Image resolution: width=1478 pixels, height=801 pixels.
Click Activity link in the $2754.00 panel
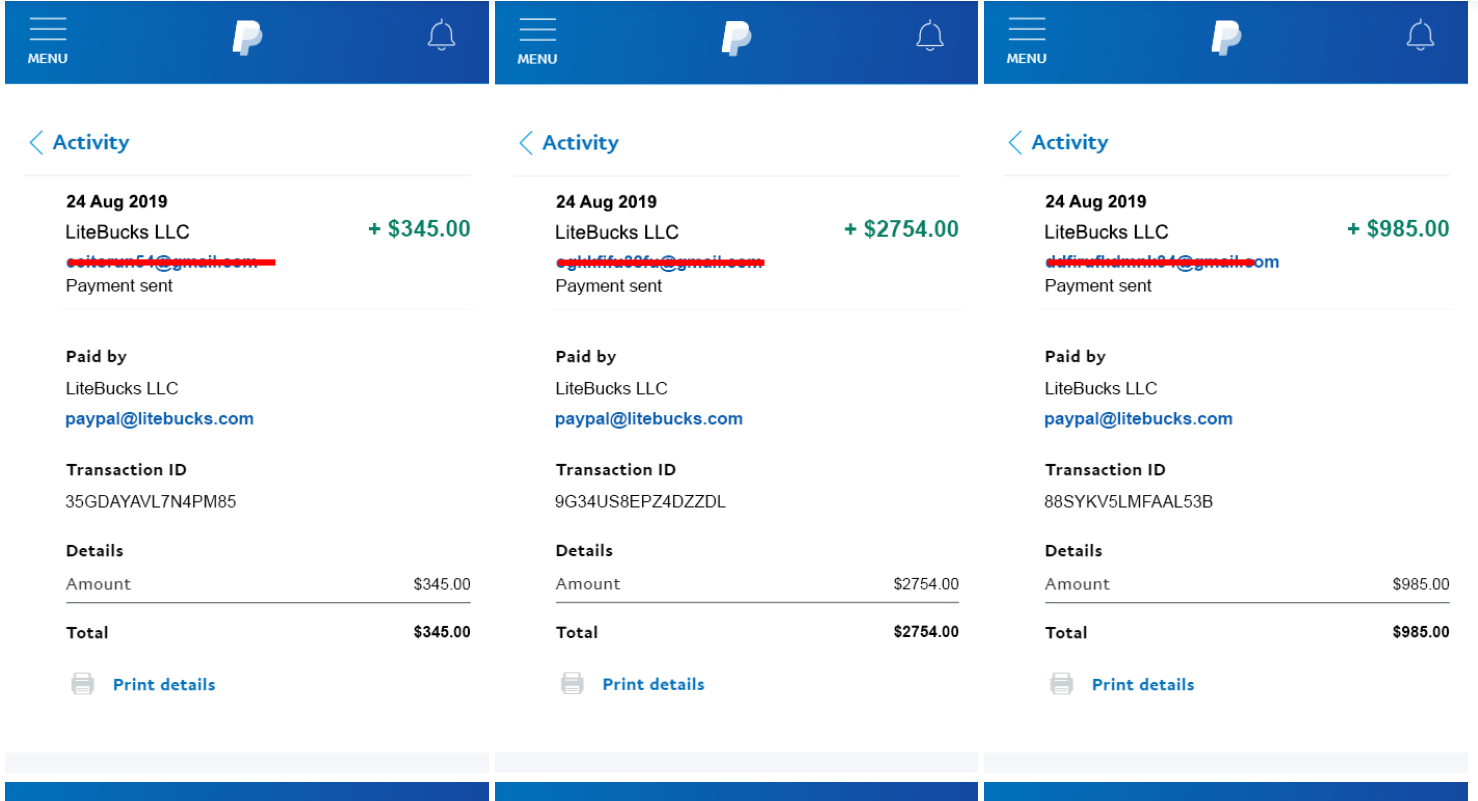[x=580, y=143]
